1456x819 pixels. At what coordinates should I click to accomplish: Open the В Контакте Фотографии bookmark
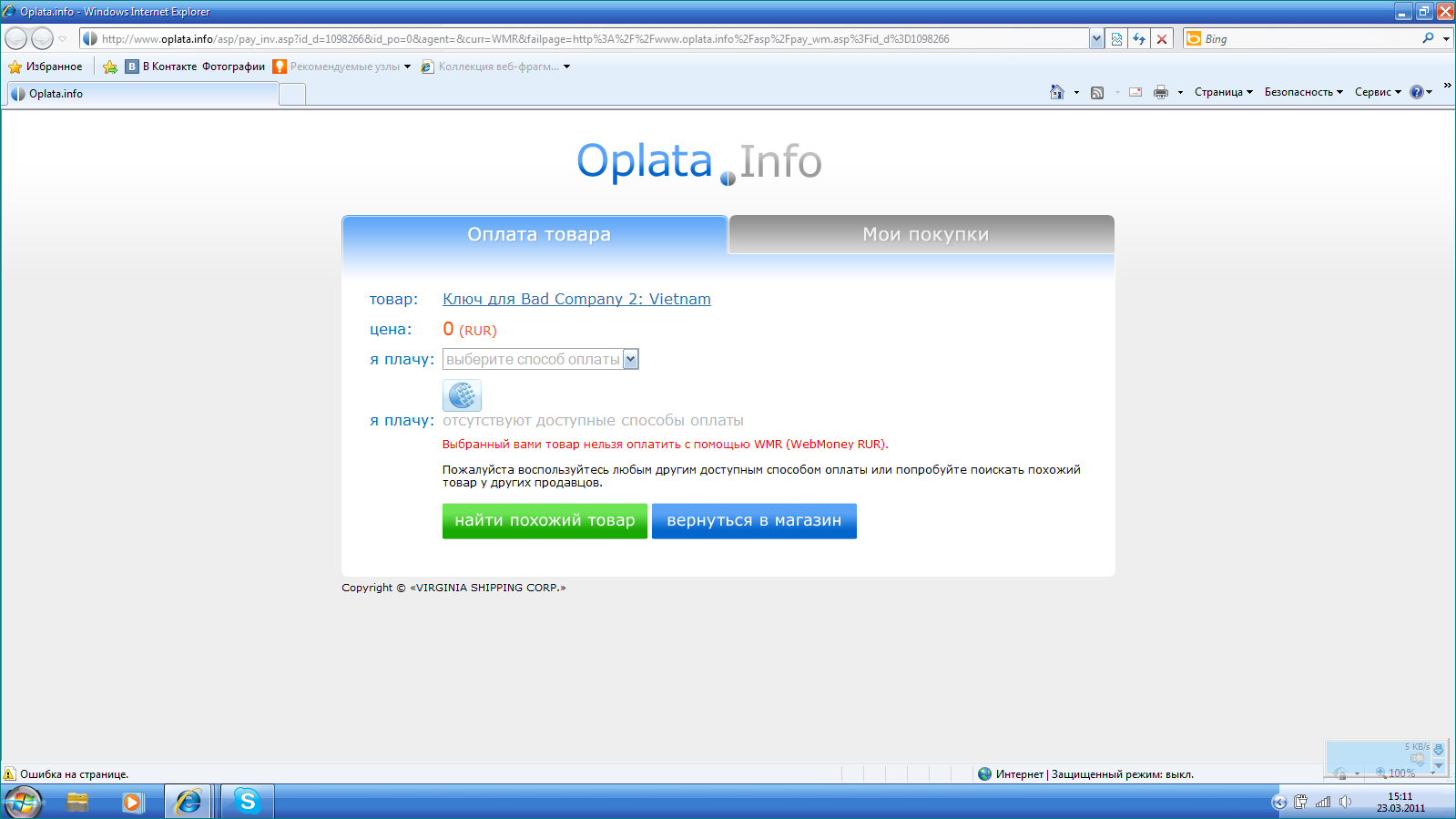click(x=195, y=67)
